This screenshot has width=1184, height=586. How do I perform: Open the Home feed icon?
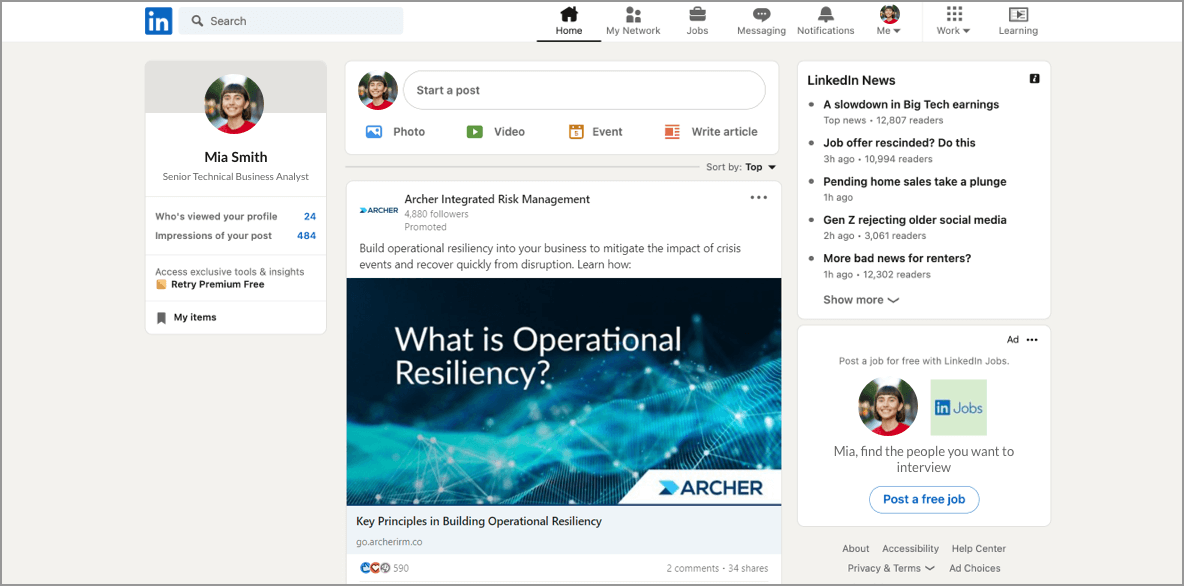click(x=569, y=14)
